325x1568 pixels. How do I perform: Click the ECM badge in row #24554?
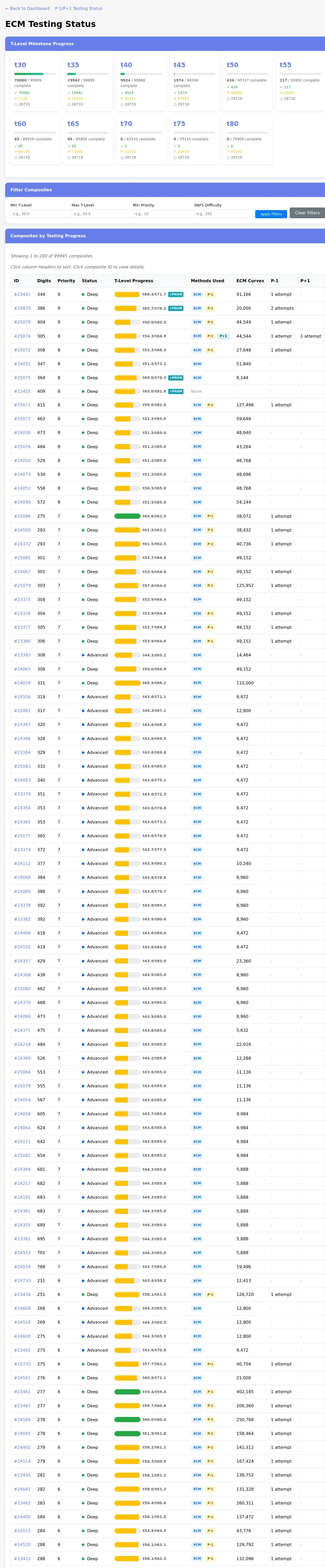(197, 1267)
